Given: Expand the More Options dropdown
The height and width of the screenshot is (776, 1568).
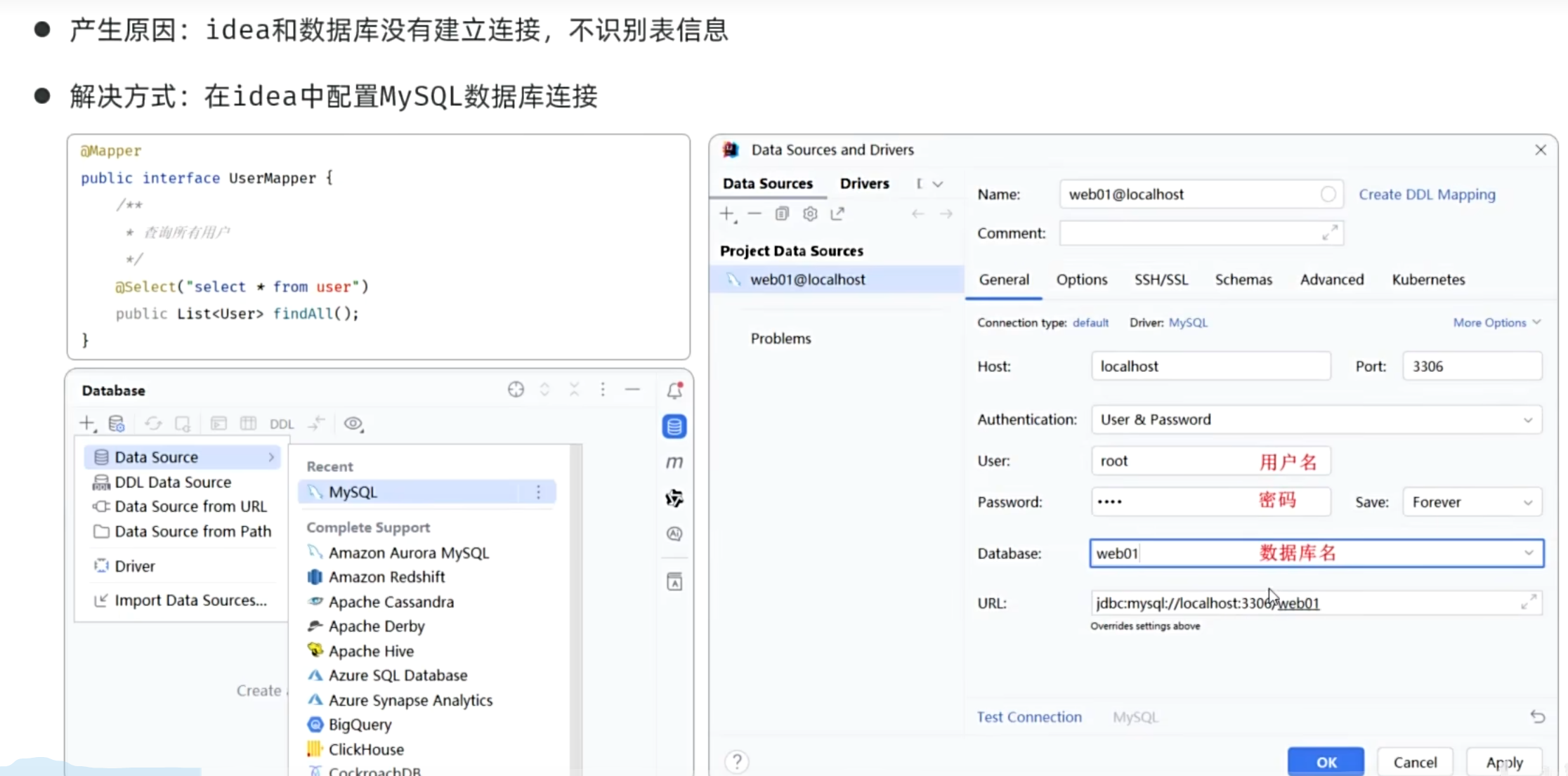Looking at the screenshot, I should click(1496, 322).
